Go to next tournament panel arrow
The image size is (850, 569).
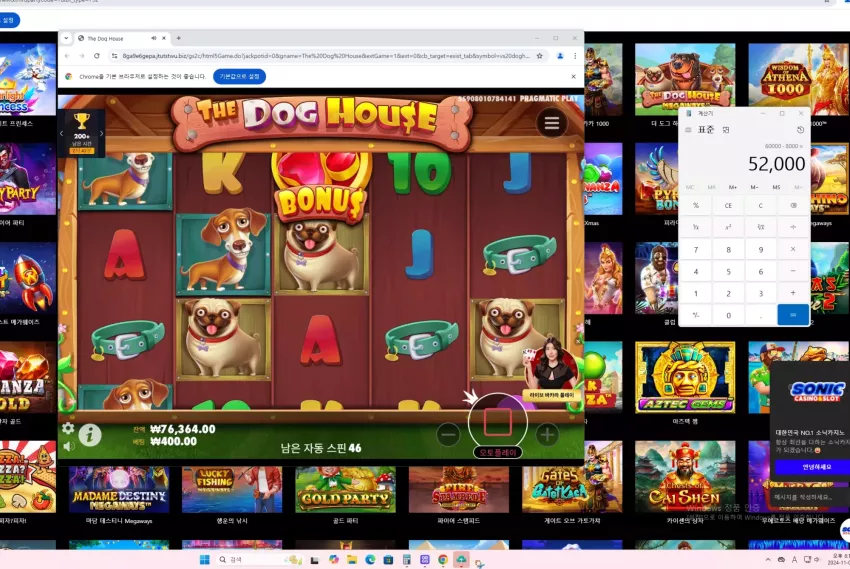tap(101, 133)
